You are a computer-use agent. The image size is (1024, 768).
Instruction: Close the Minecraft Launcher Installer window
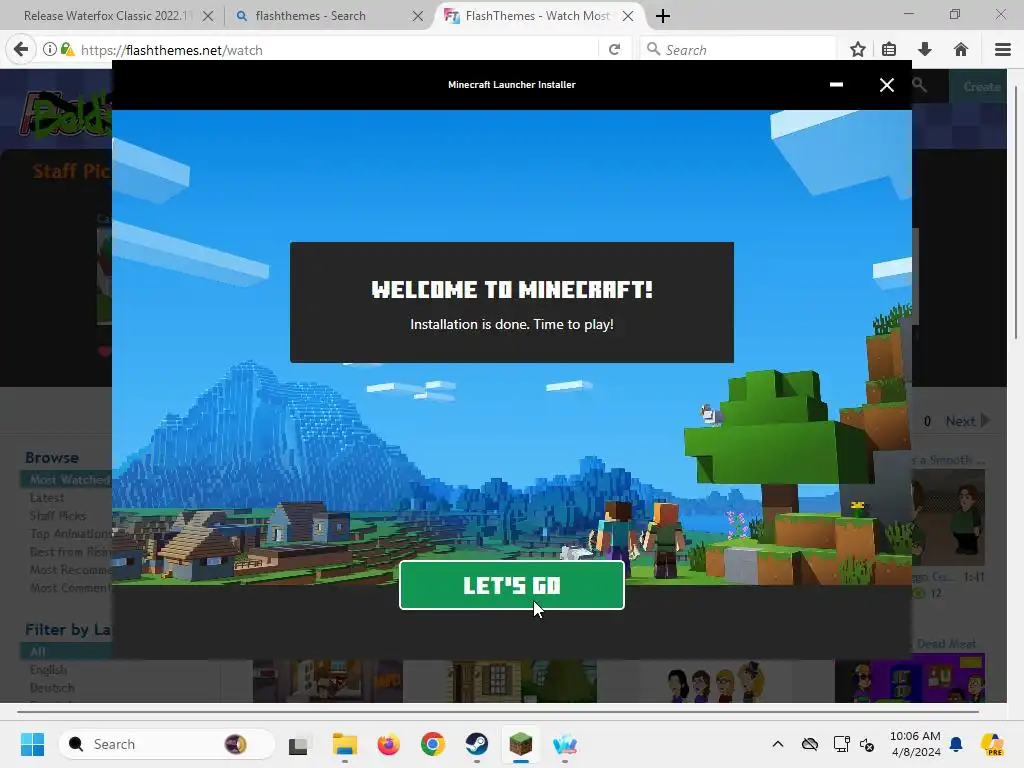(886, 85)
